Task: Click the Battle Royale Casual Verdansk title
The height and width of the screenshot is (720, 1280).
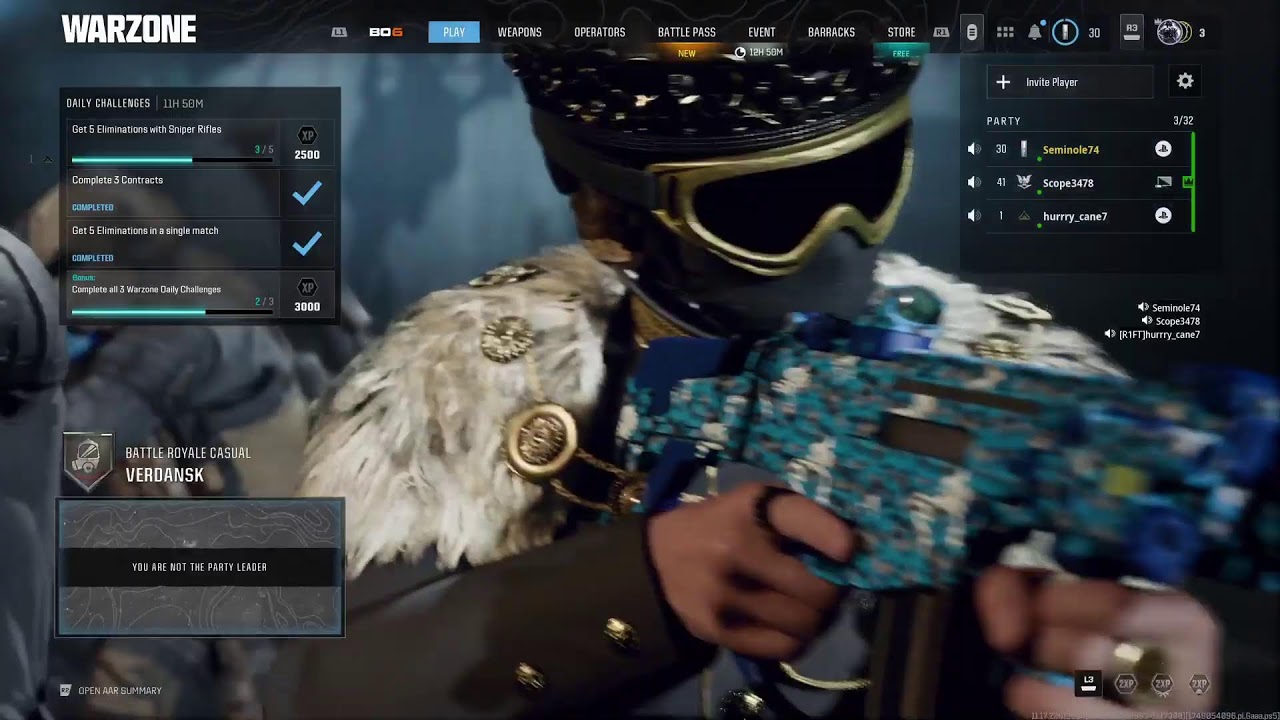Action: click(188, 464)
